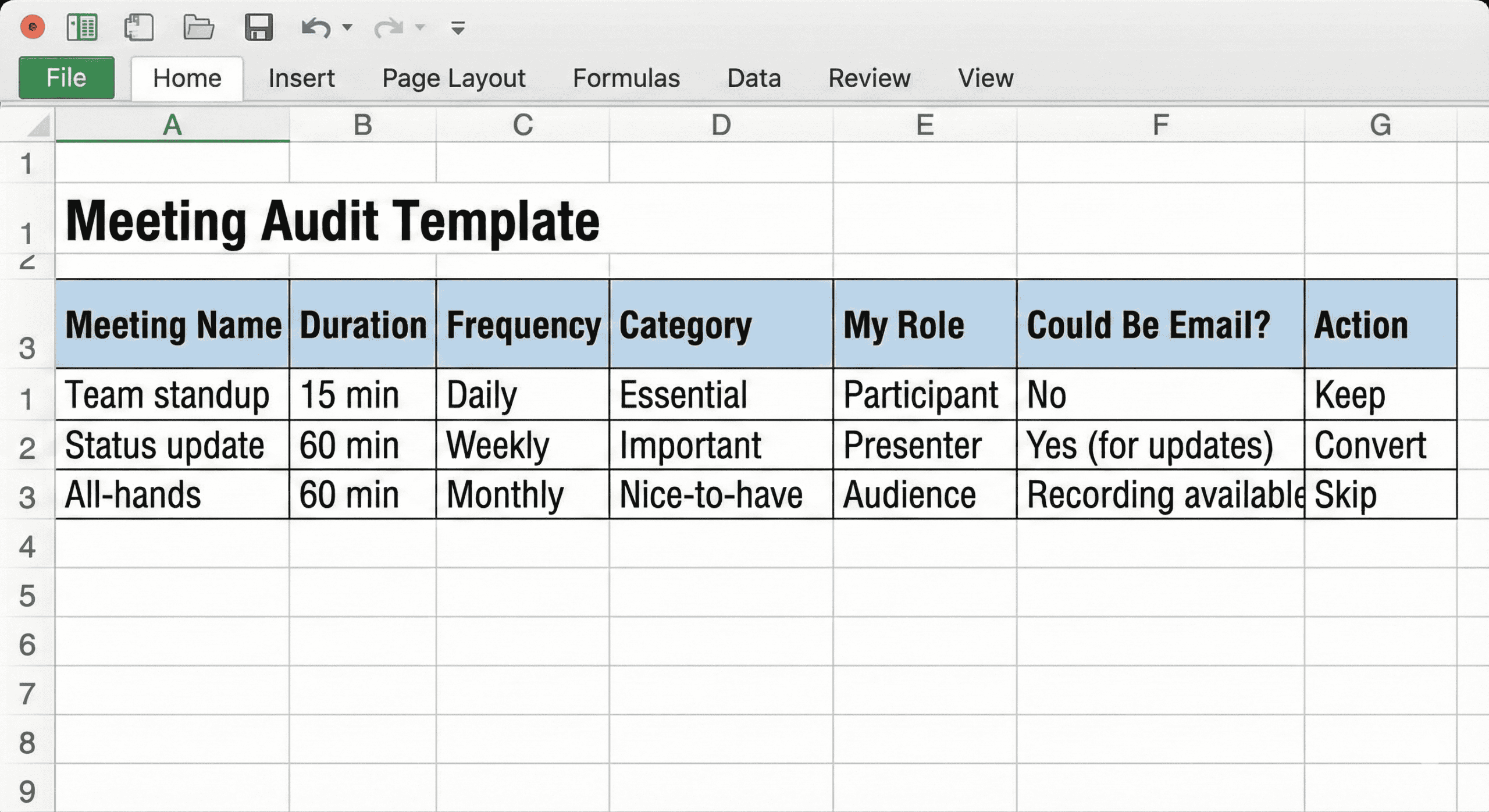Expand the toolbar overflow chevron

tap(457, 26)
